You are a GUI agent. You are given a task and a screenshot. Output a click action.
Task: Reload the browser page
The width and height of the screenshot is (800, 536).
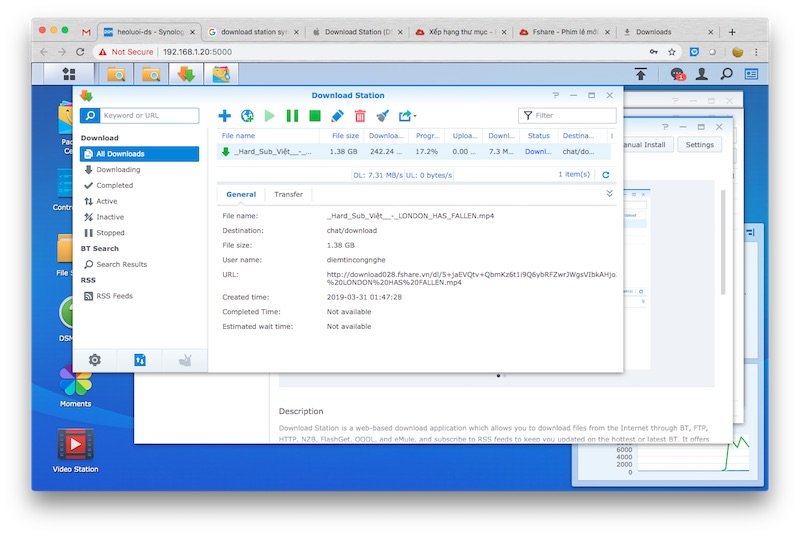(x=80, y=52)
